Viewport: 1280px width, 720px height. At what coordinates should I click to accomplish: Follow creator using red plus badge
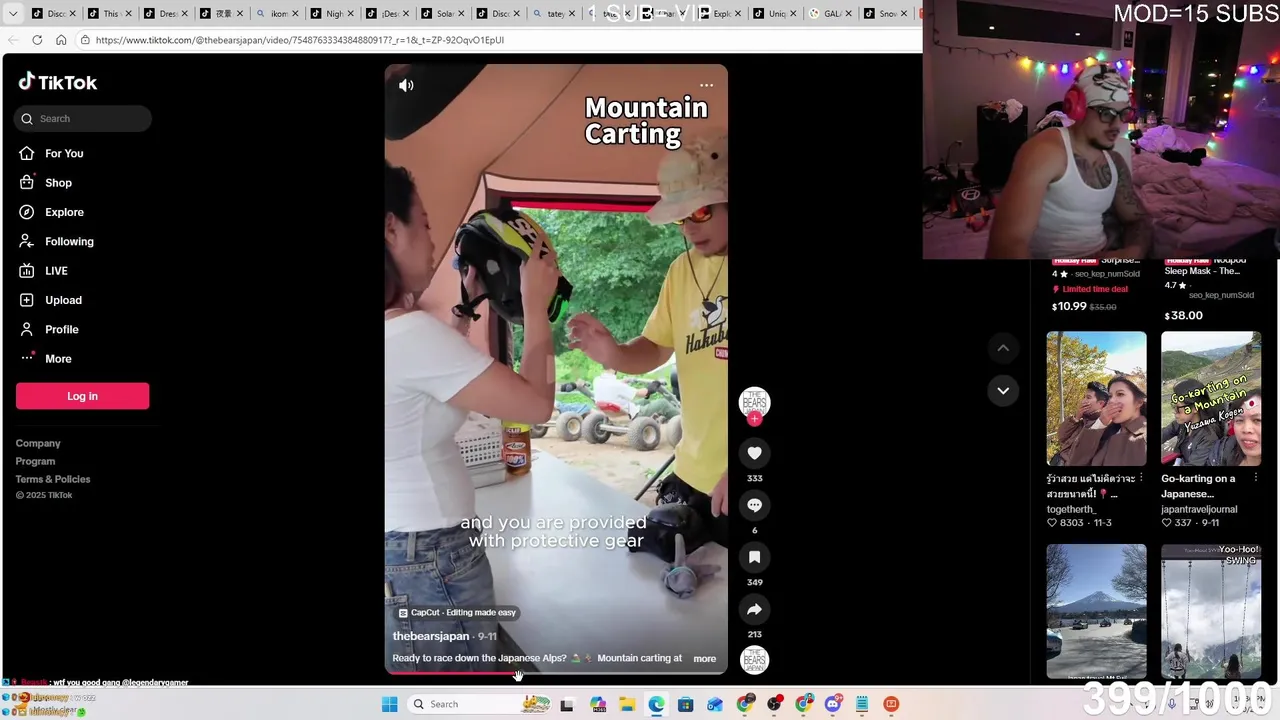[754, 419]
